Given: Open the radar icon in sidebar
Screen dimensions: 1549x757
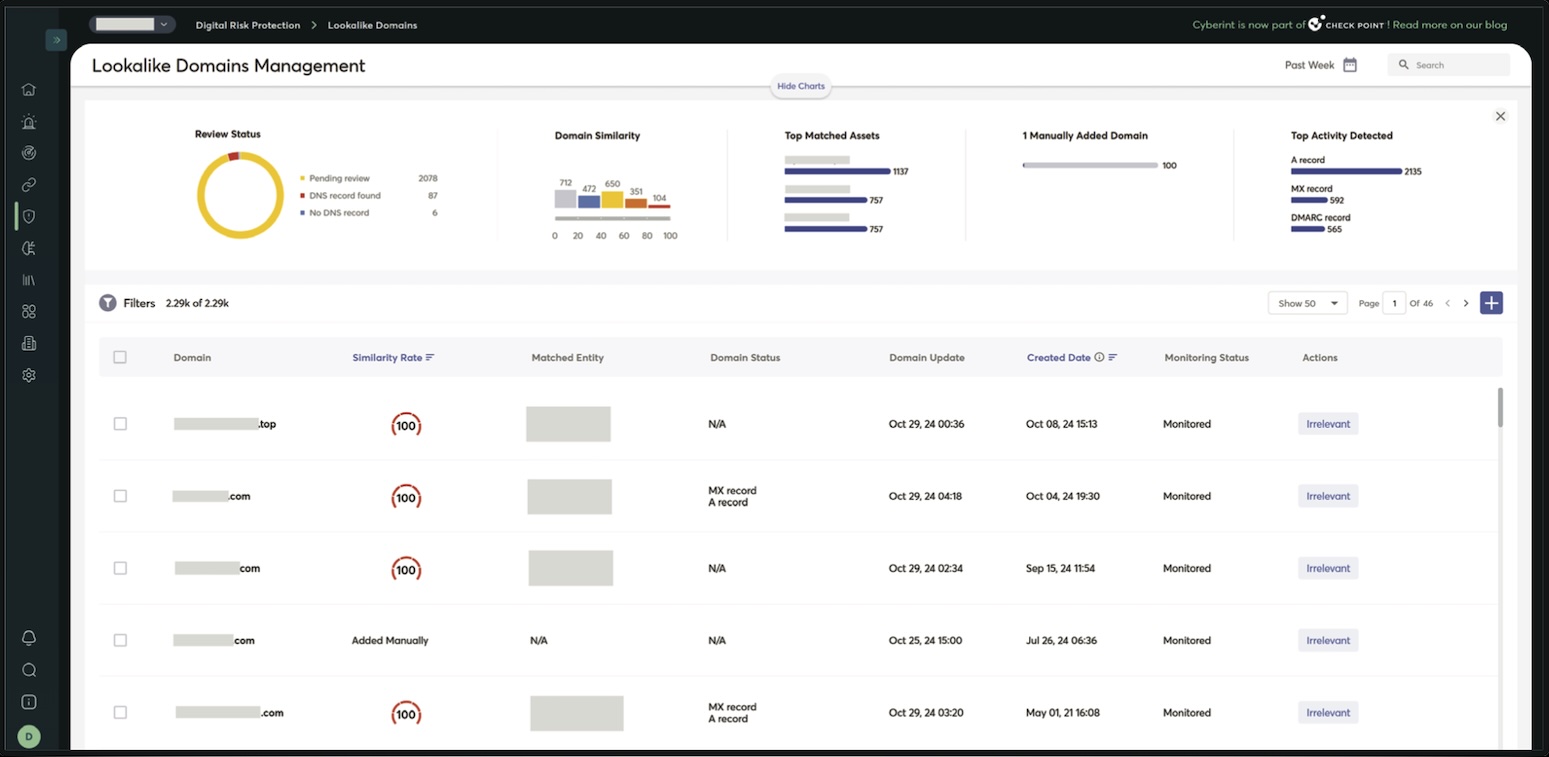Looking at the screenshot, I should point(29,153).
